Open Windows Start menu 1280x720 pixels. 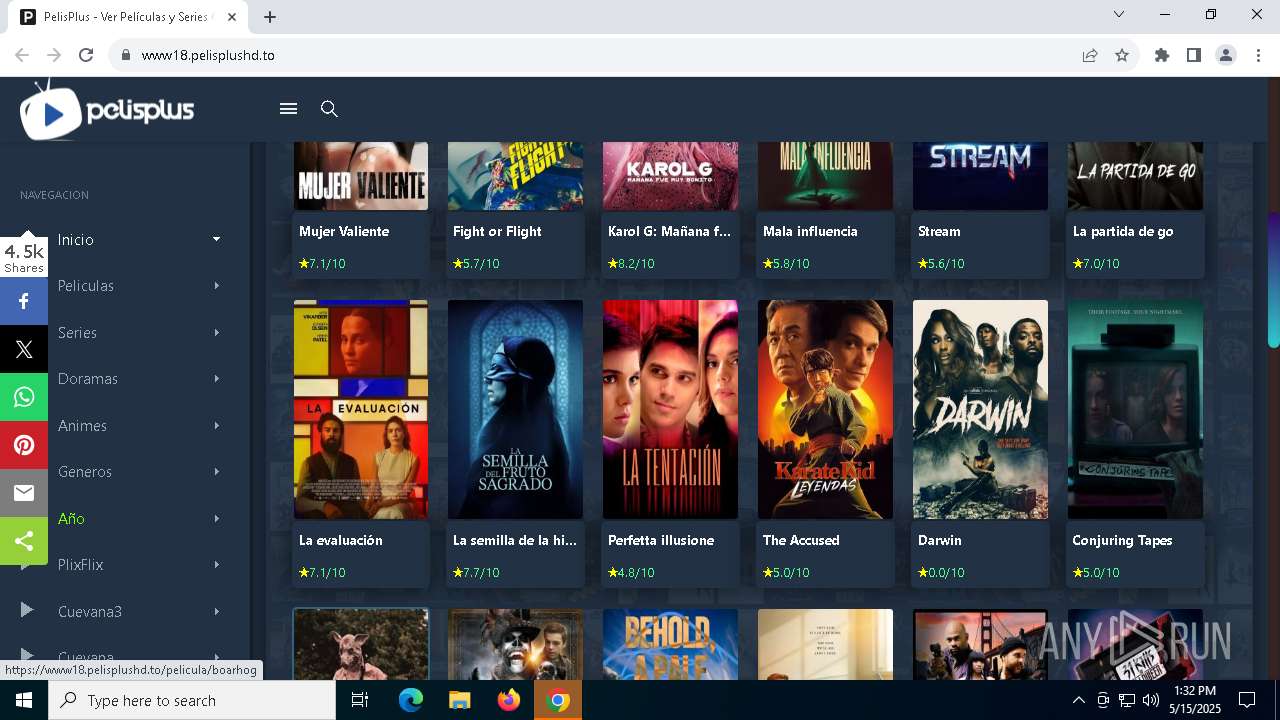click(23, 700)
